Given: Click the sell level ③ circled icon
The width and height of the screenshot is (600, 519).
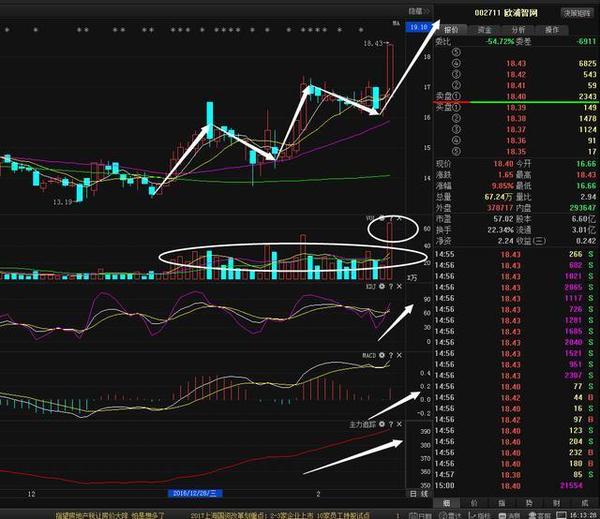Looking at the screenshot, I should tap(456, 74).
